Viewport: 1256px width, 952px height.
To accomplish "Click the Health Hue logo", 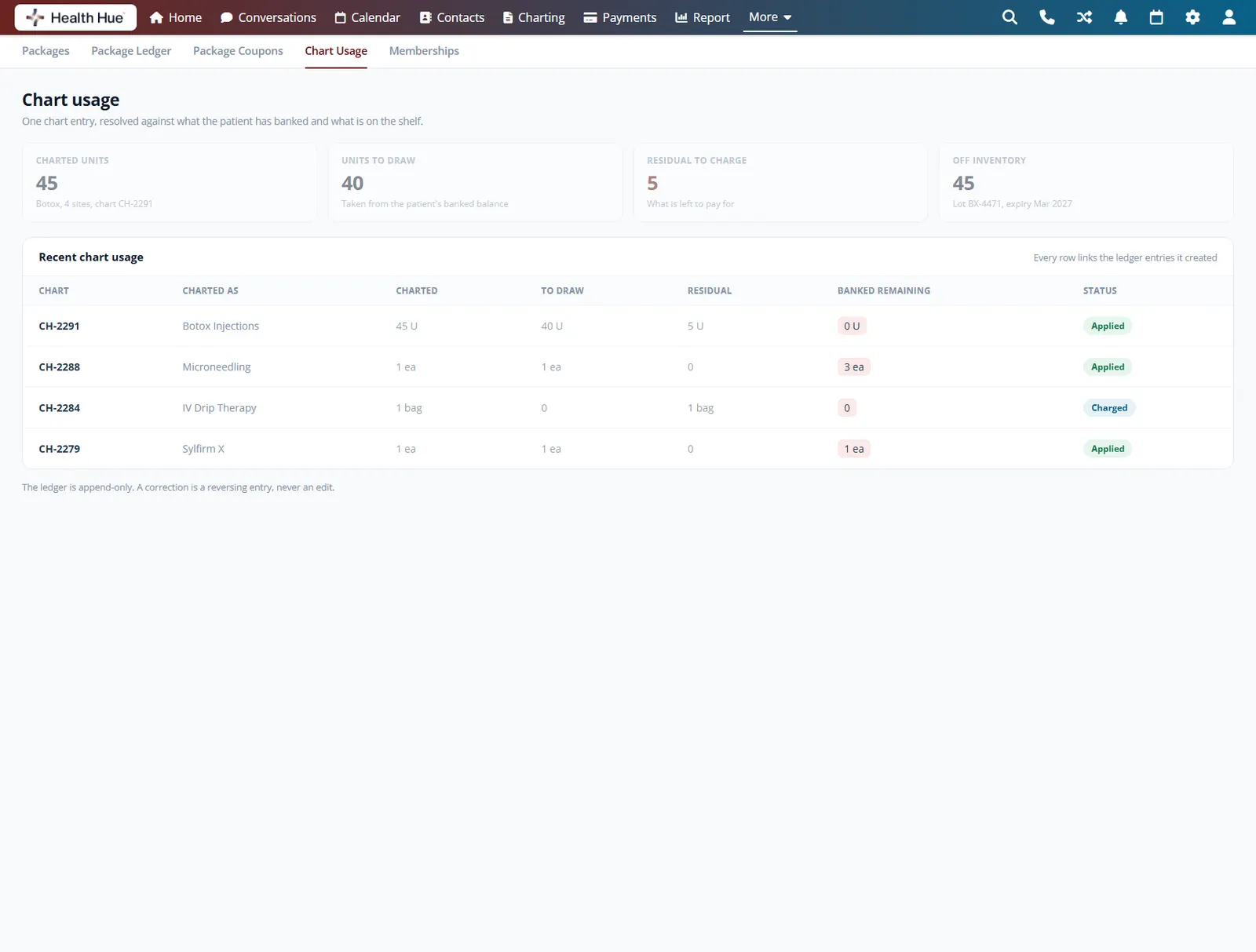I will click(x=75, y=17).
